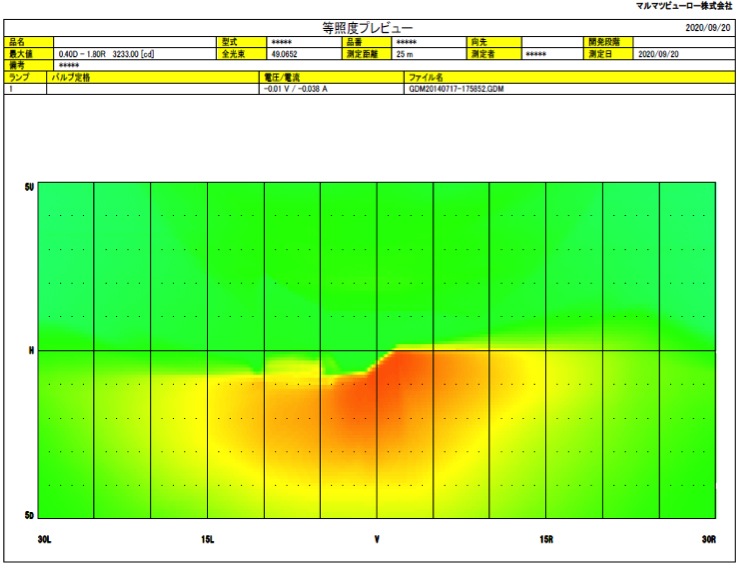This screenshot has width=736, height=564.
Task: Click the 30L horizontal axis label
Action: [45, 540]
